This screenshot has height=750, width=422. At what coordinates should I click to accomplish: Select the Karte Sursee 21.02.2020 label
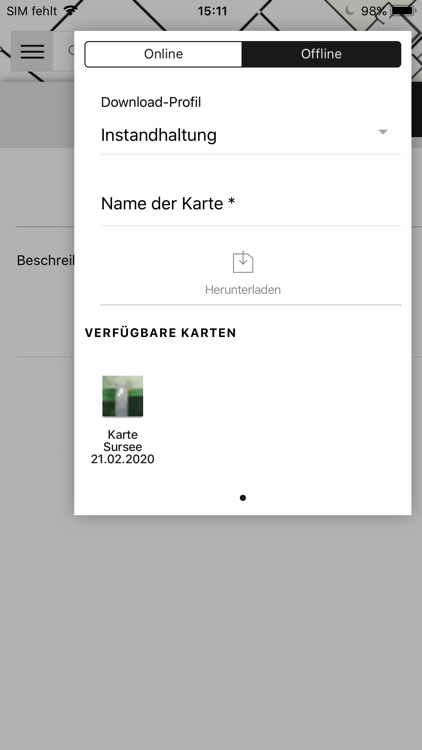coord(122,447)
